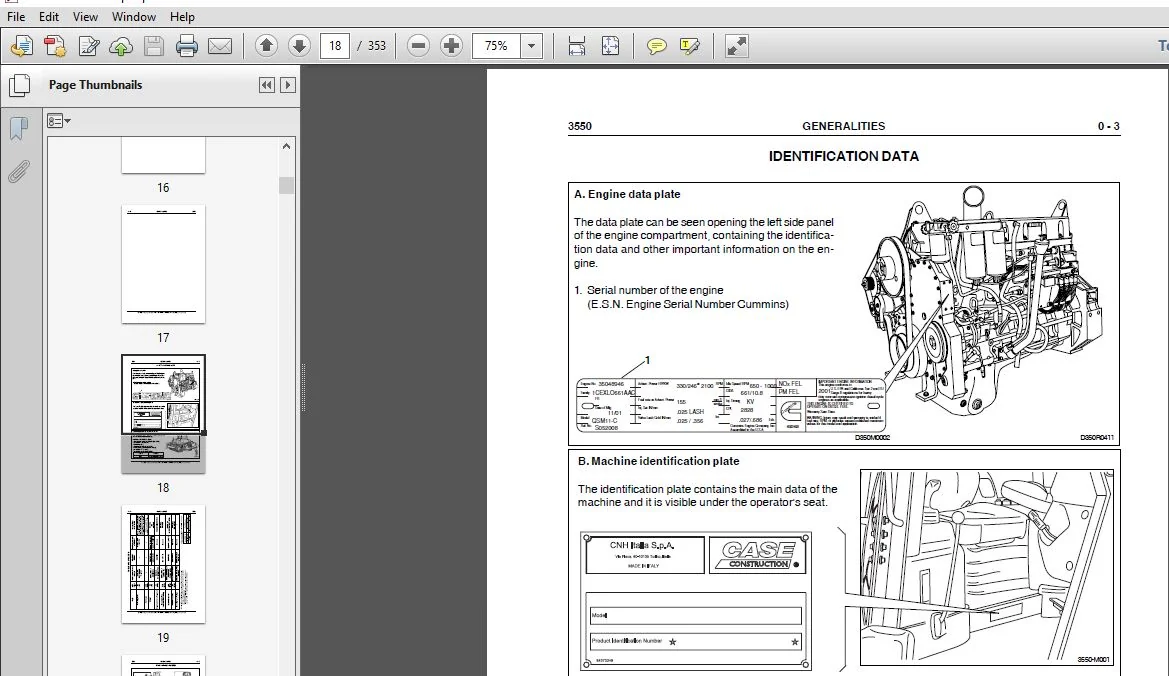Image resolution: width=1169 pixels, height=676 pixels.
Task: Open the View menu
Action: 85,16
